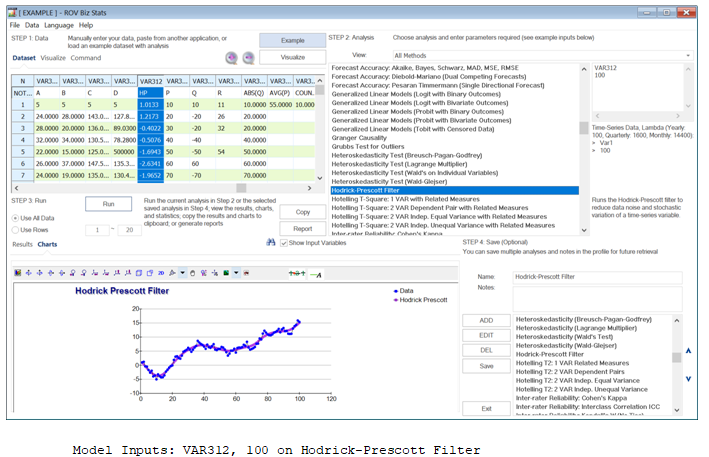Toggle the 2D chart view icon

(x=161, y=273)
